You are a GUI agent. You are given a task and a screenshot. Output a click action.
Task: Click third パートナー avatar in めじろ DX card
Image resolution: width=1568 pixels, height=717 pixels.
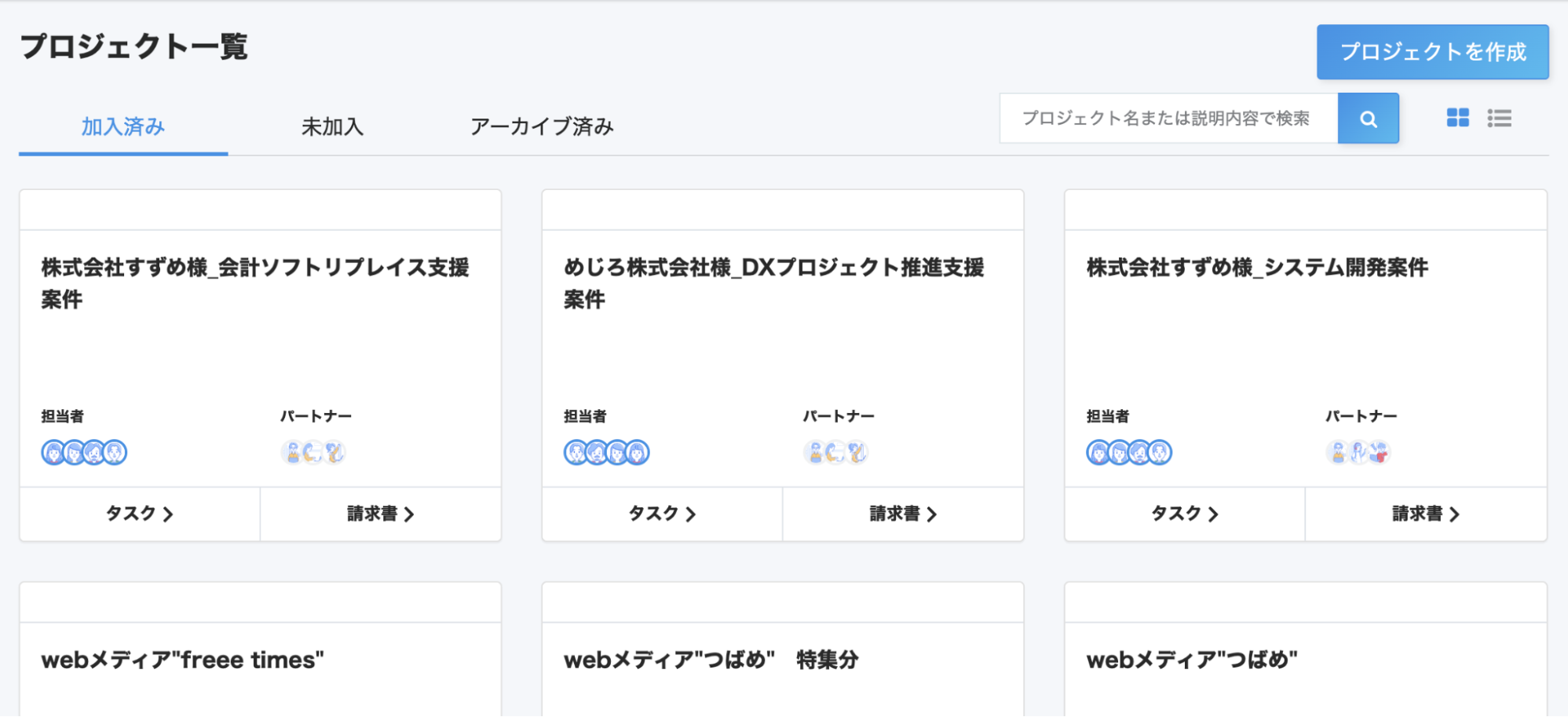pos(856,452)
